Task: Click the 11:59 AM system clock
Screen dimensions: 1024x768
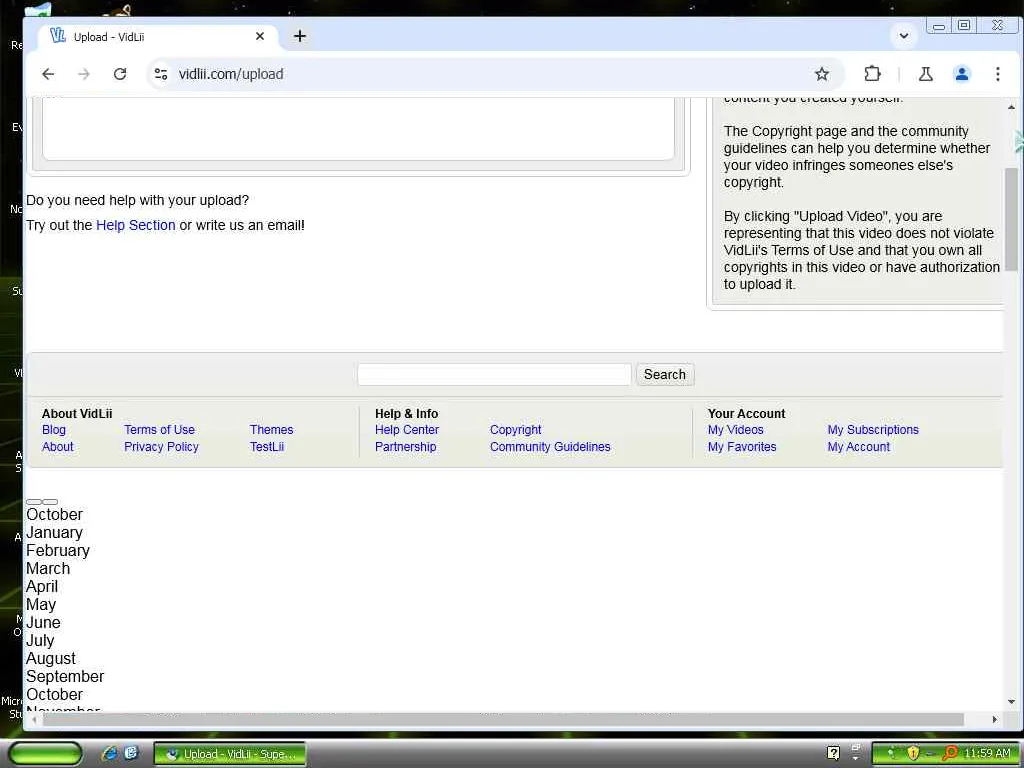Action: point(987,754)
